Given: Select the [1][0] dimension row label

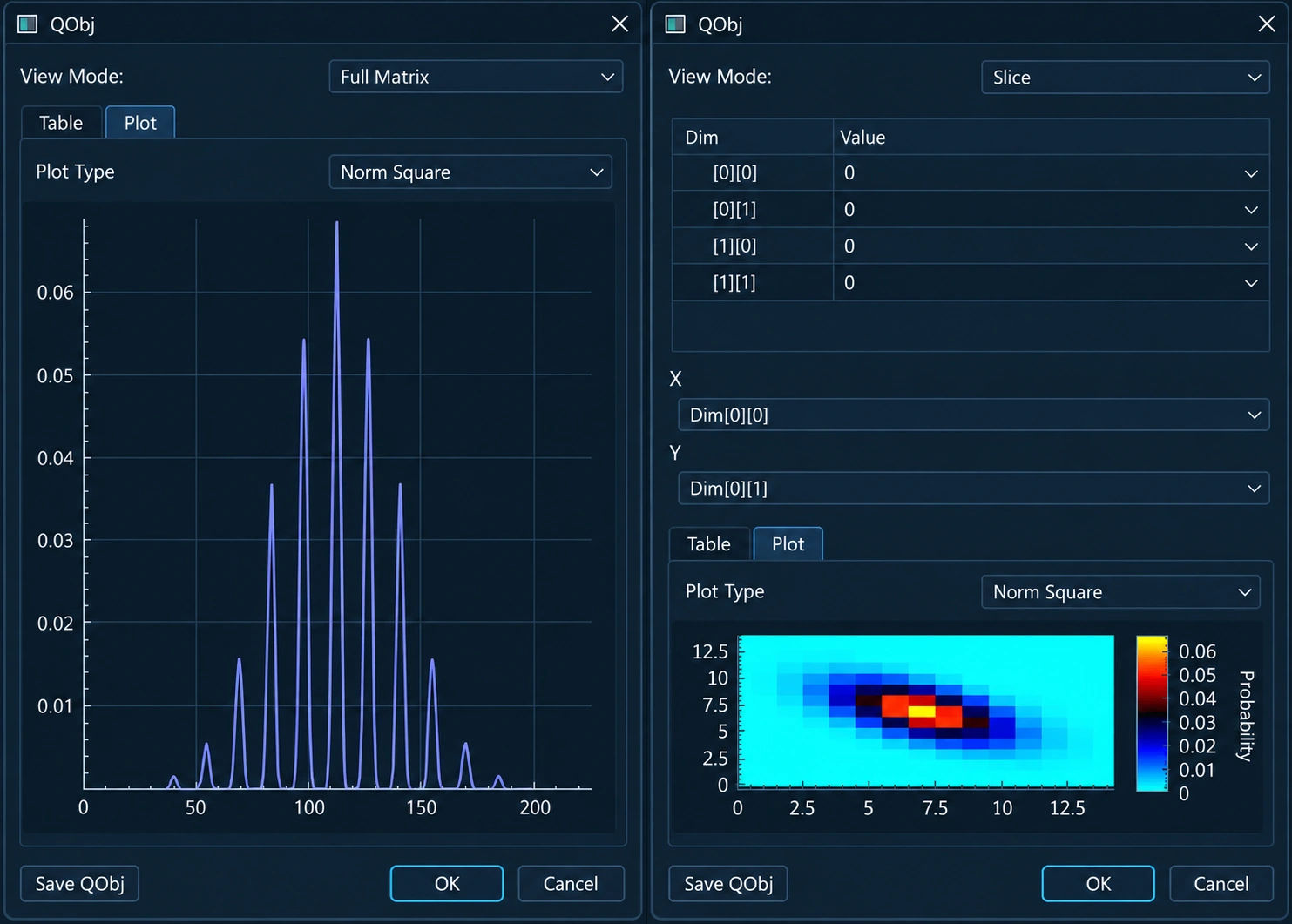Looking at the screenshot, I should [735, 246].
